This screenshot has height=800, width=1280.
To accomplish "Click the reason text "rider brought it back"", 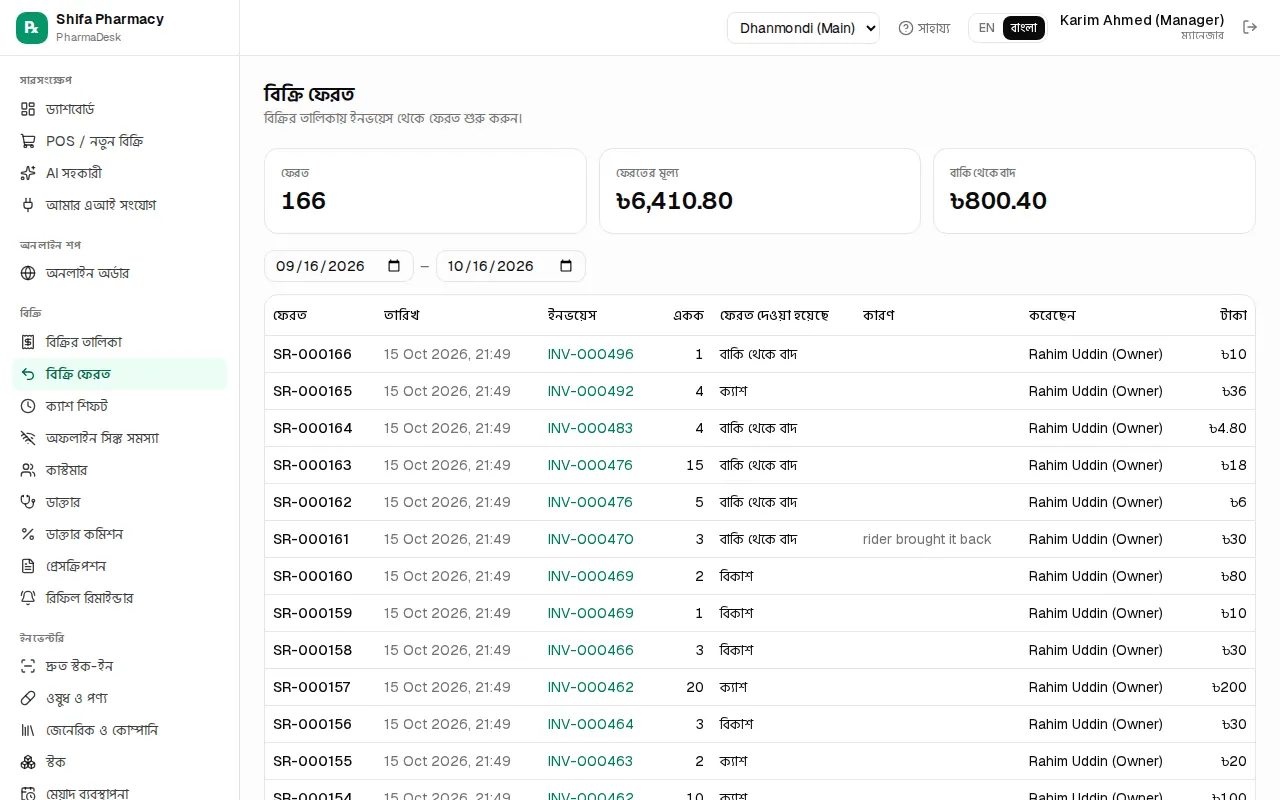I will tap(927, 539).
